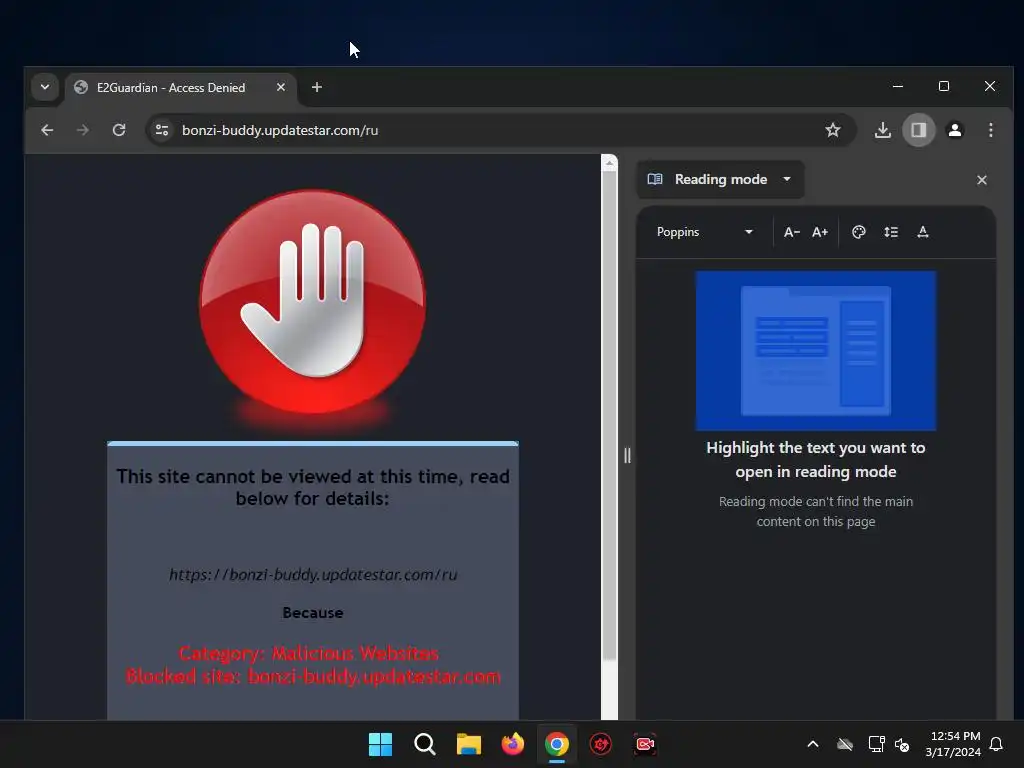
Task: Open the line spacing option
Action: pos(891,232)
